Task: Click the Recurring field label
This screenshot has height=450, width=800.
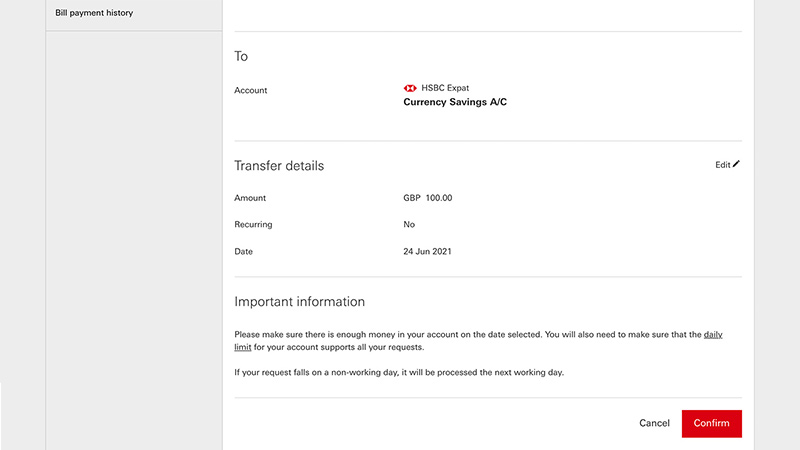Action: [253, 224]
